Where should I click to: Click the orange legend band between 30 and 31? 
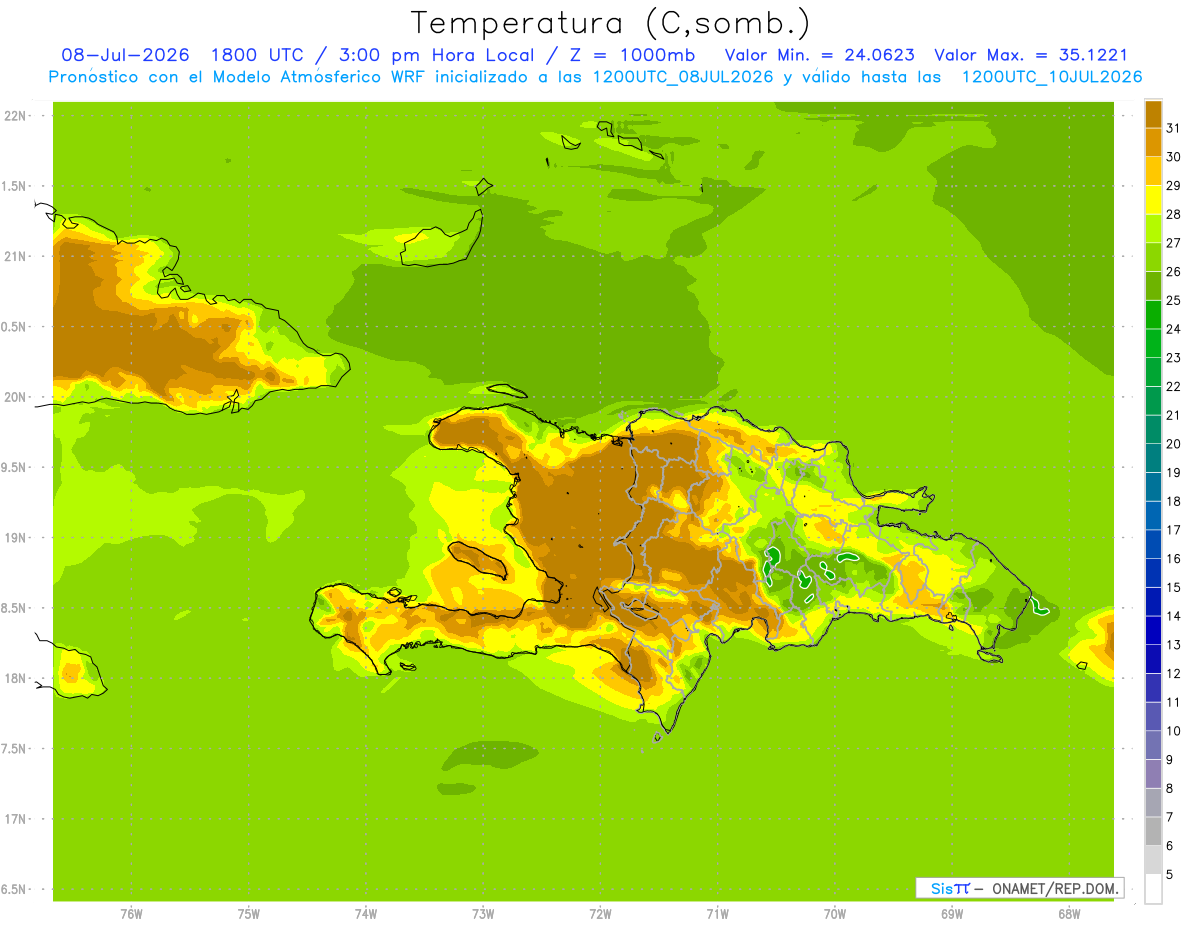1153,143
